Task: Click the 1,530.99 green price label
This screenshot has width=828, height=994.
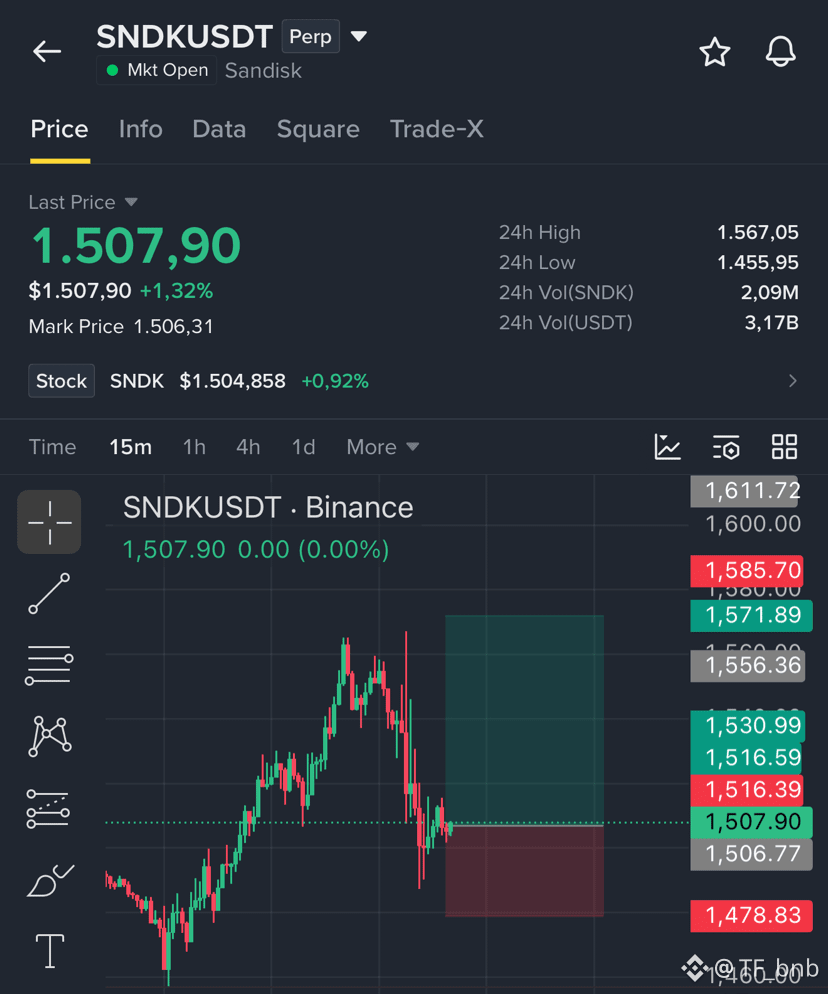Action: point(747,726)
